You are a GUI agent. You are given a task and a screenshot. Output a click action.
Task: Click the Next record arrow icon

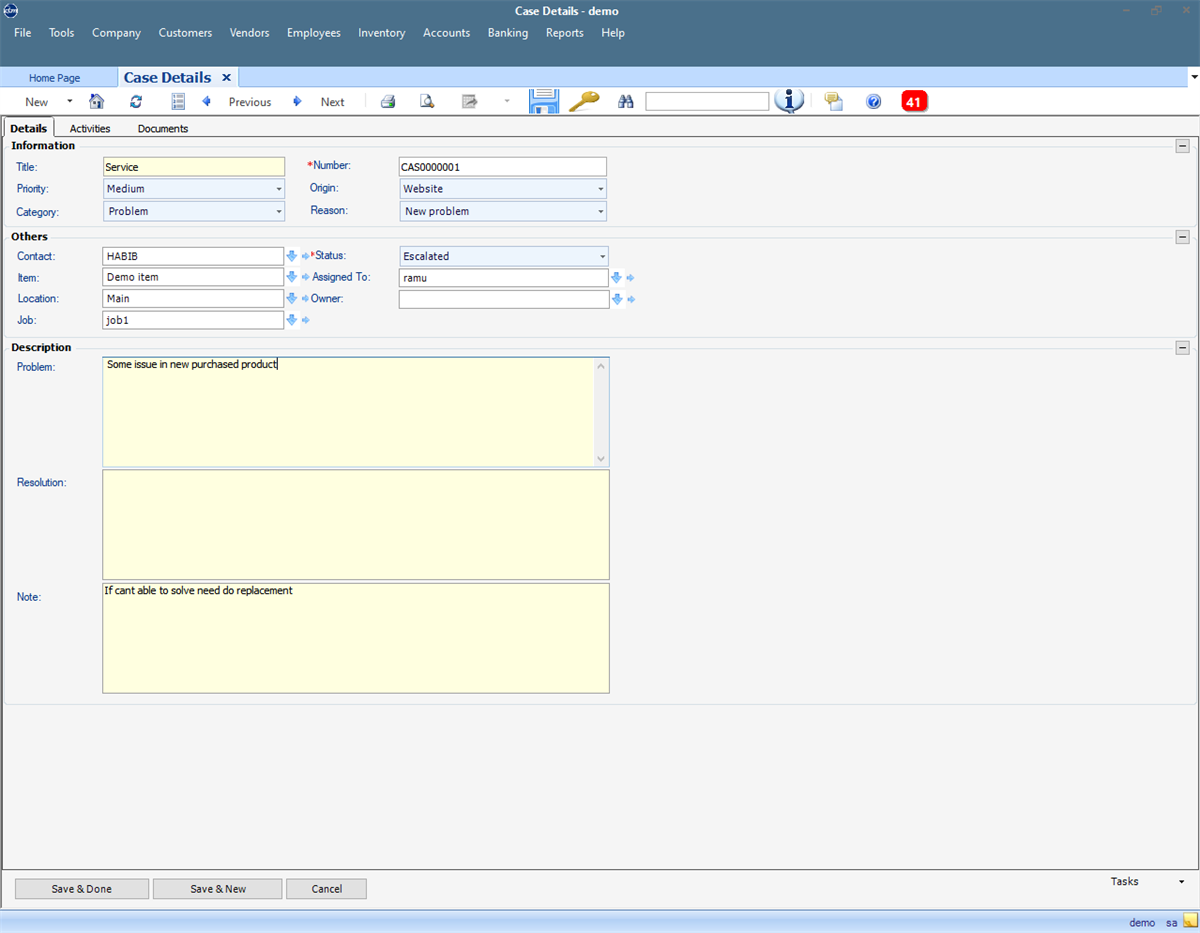[297, 101]
